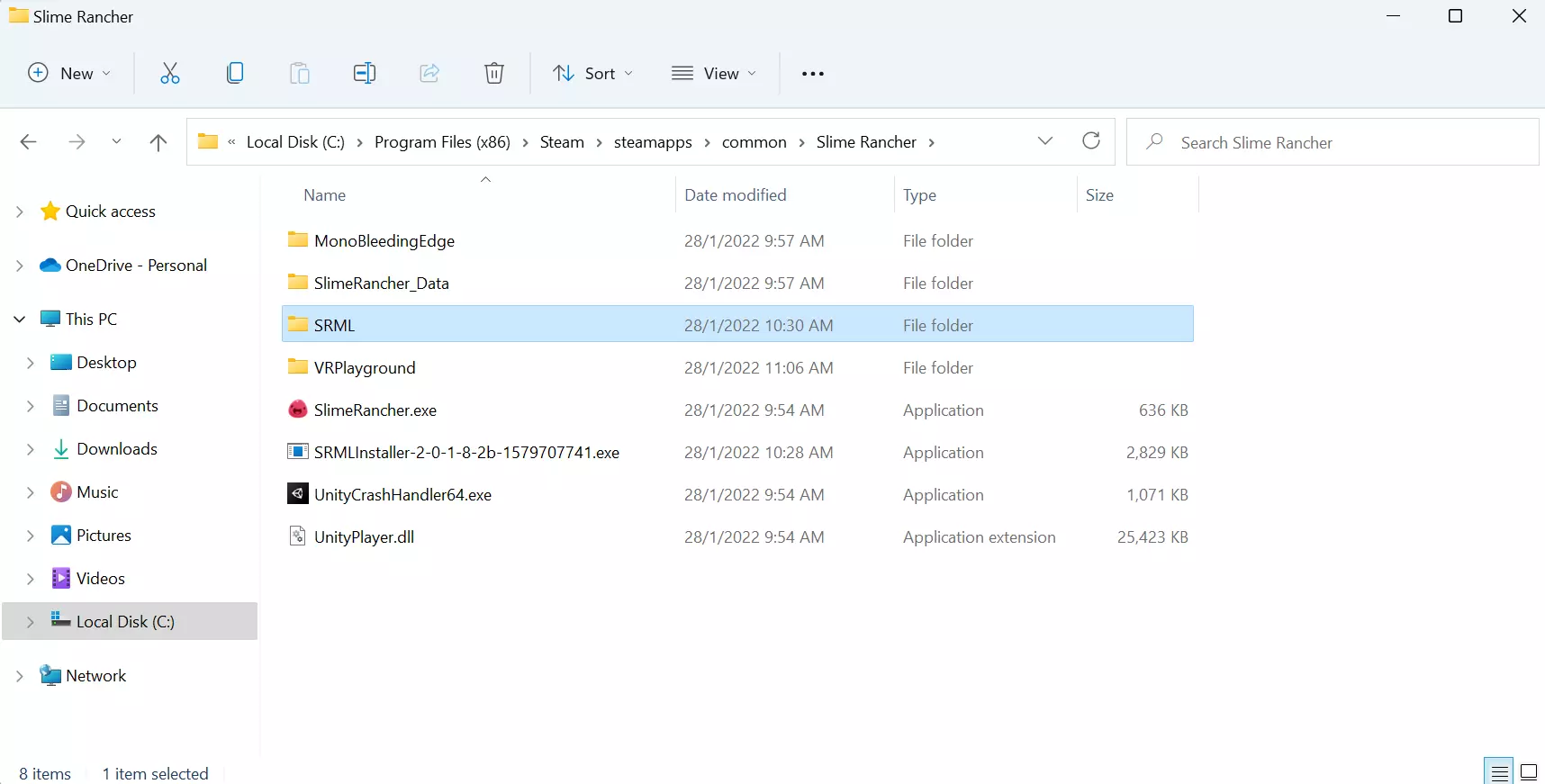Open the View dropdown menu
Viewport: 1545px width, 784px height.
[714, 74]
